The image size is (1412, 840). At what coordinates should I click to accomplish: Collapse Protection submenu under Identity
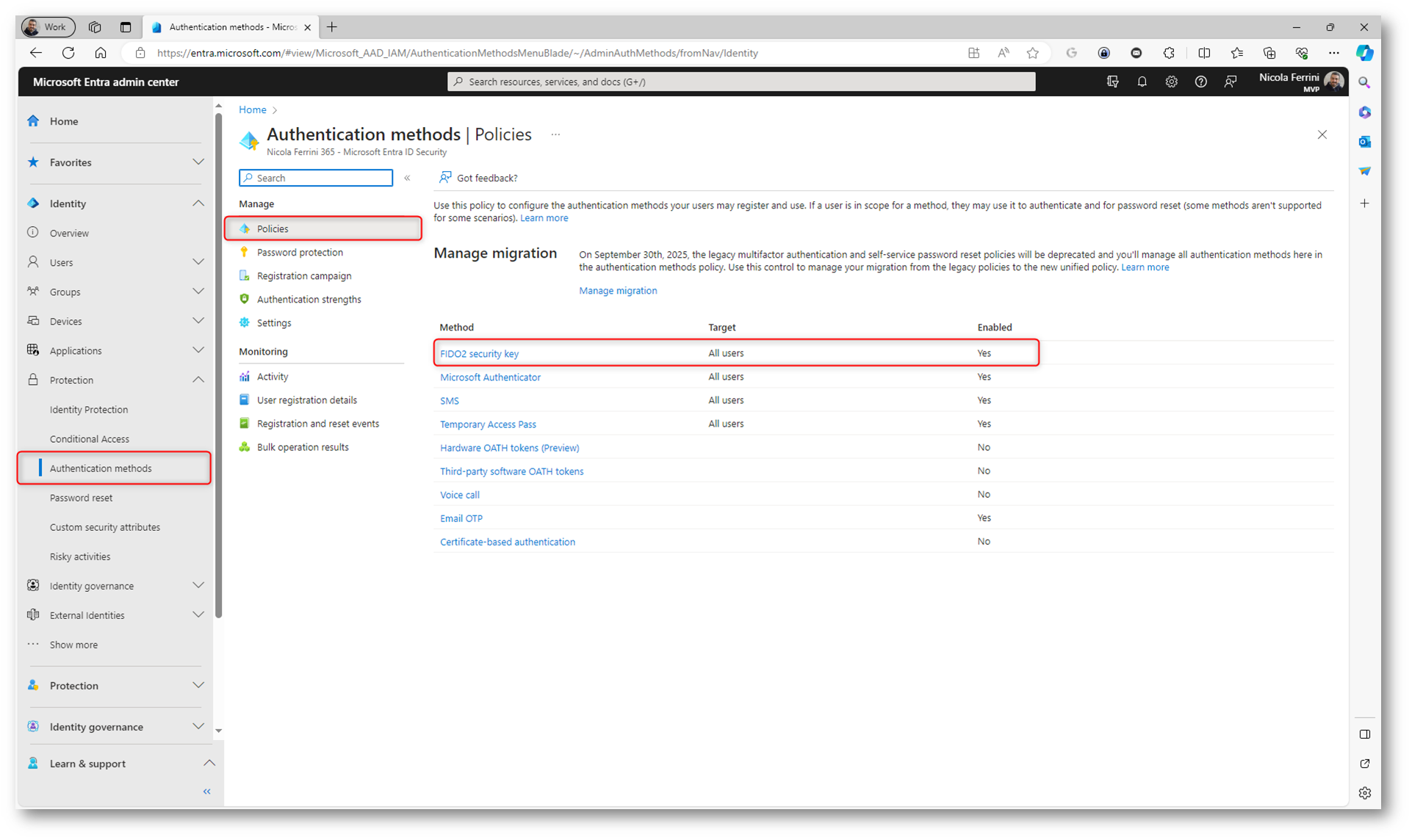pos(198,380)
